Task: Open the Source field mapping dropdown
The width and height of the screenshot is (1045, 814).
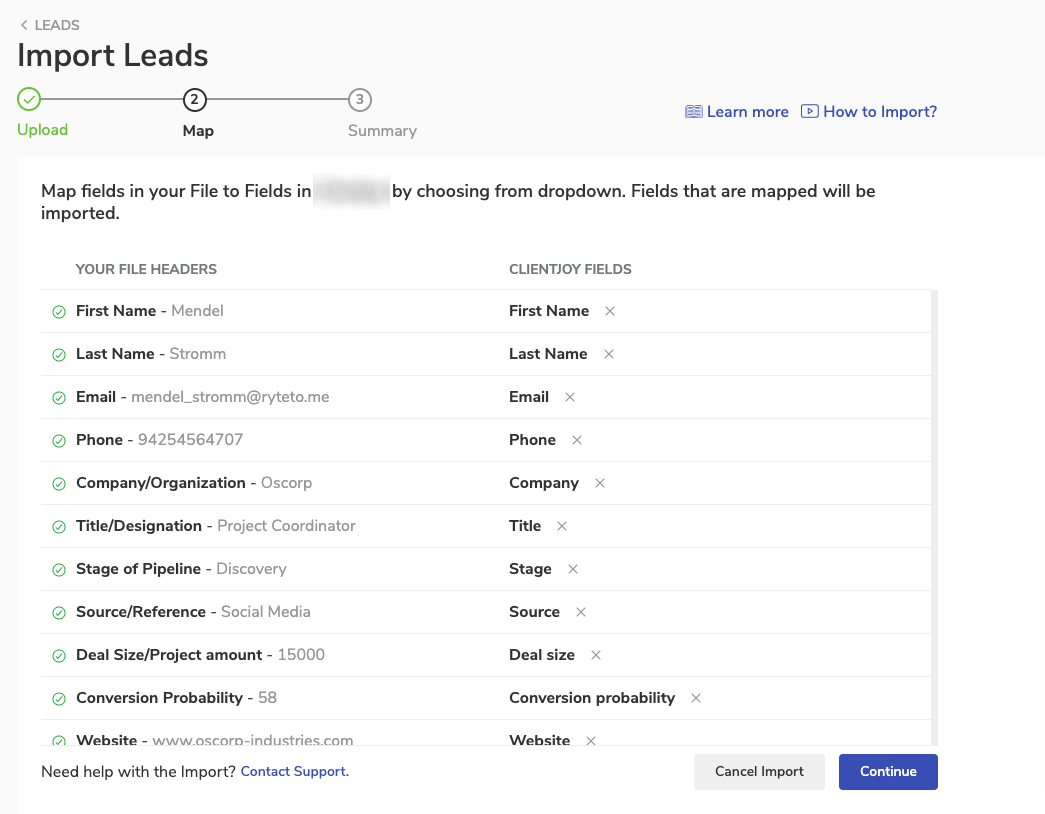Action: (534, 612)
